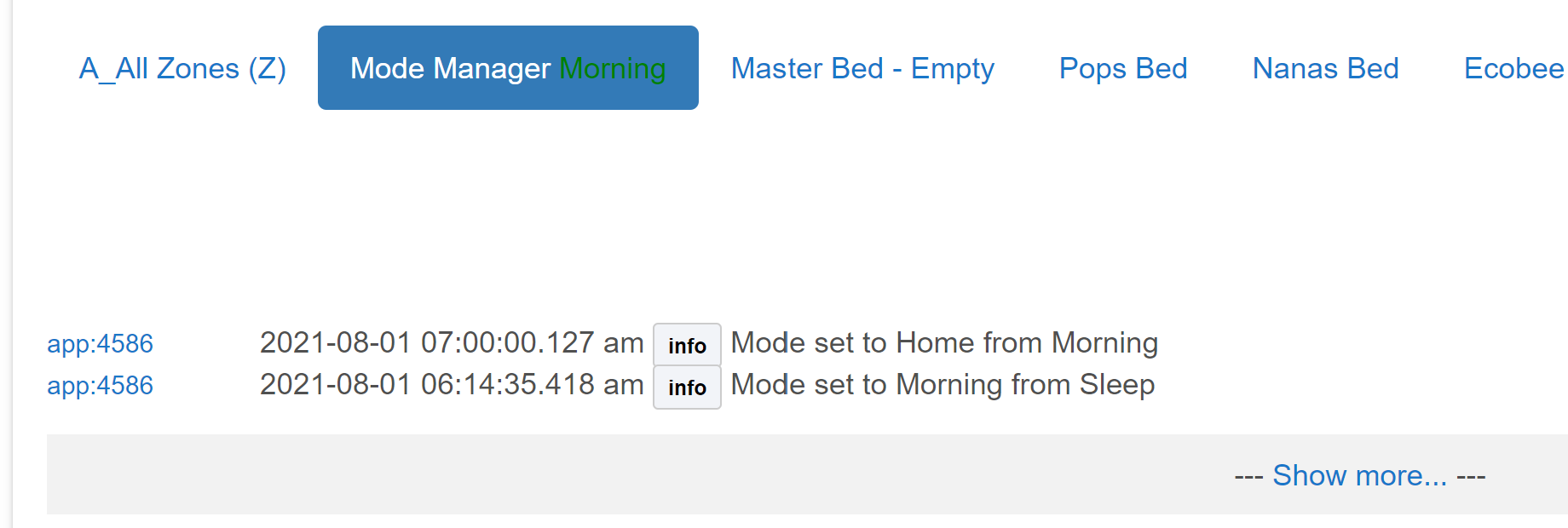Select the Mode Manager Morning tab
Viewport: 1568px width, 528px height.
click(x=508, y=68)
